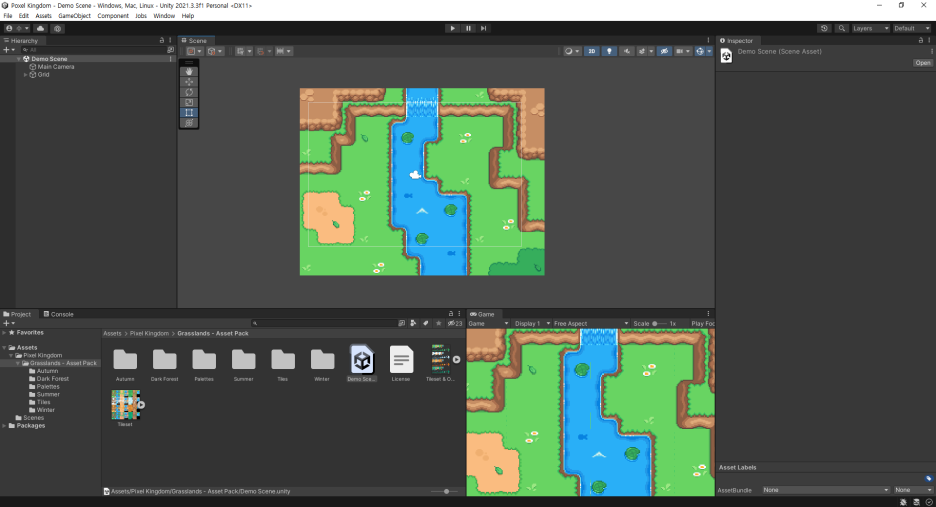Image resolution: width=936 pixels, height=507 pixels.
Task: Open the Assets menu
Action: point(44,16)
